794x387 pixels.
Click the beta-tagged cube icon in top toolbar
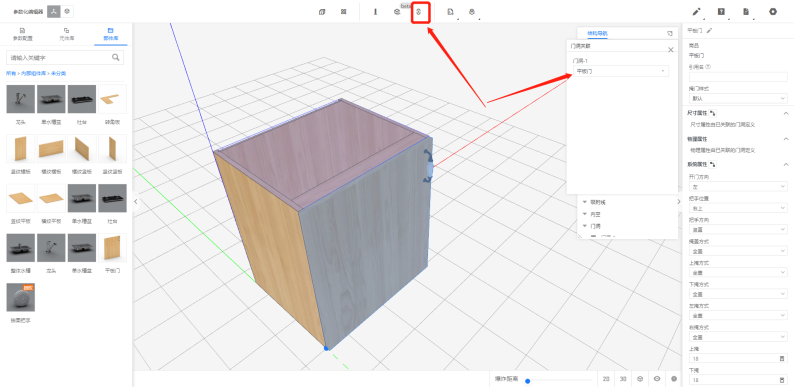[397, 12]
